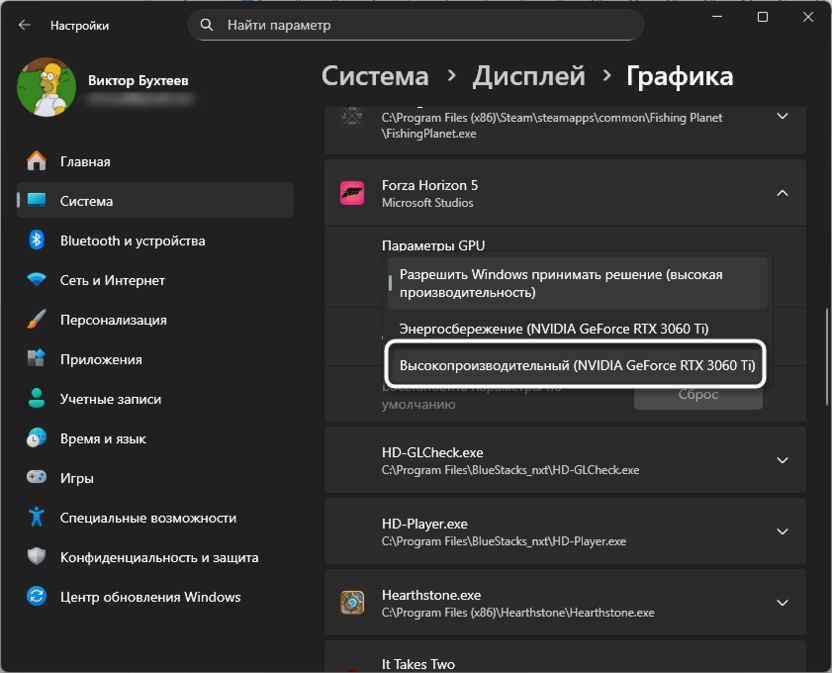Click the Найти параметр search field
The width and height of the screenshot is (832, 673).
pos(416,25)
